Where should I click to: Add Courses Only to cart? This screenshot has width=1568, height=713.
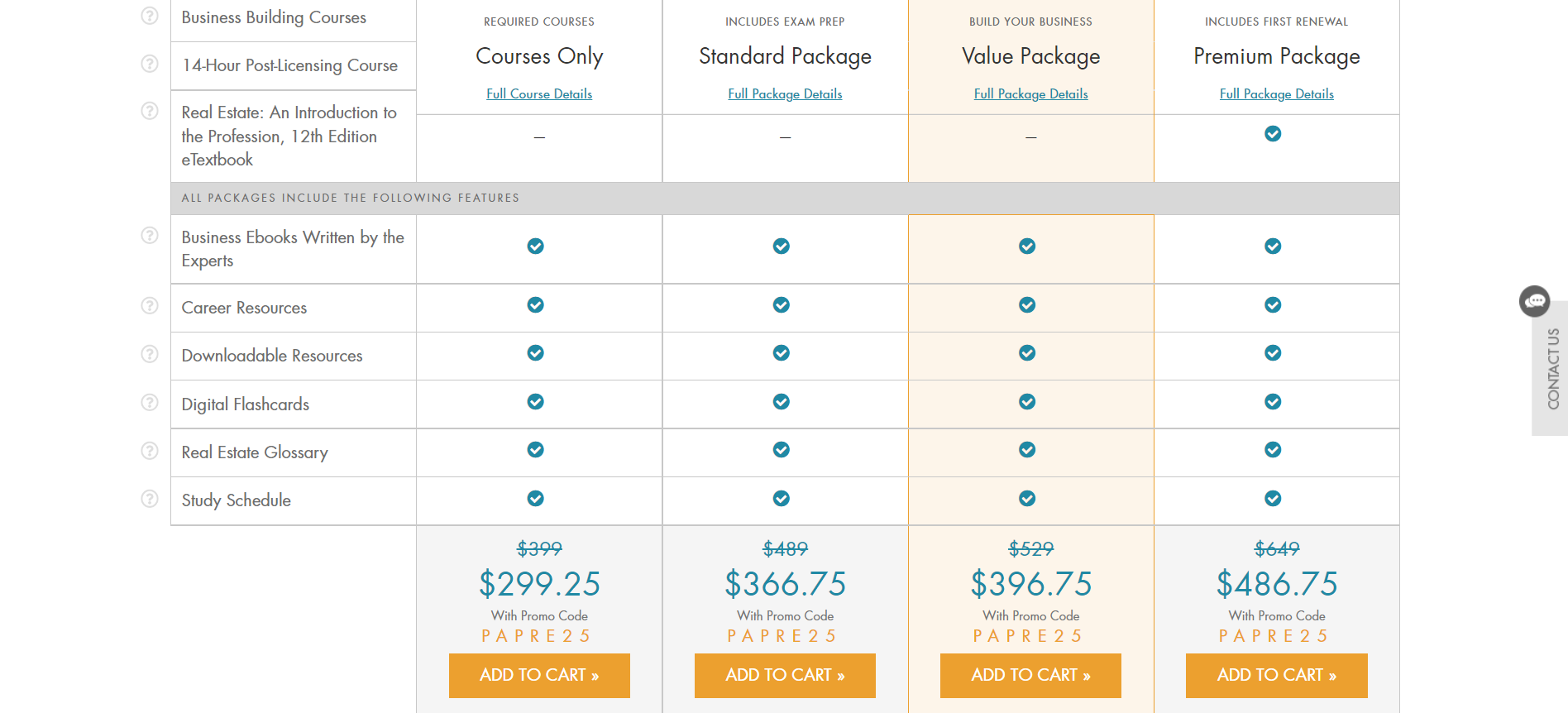[x=539, y=676]
